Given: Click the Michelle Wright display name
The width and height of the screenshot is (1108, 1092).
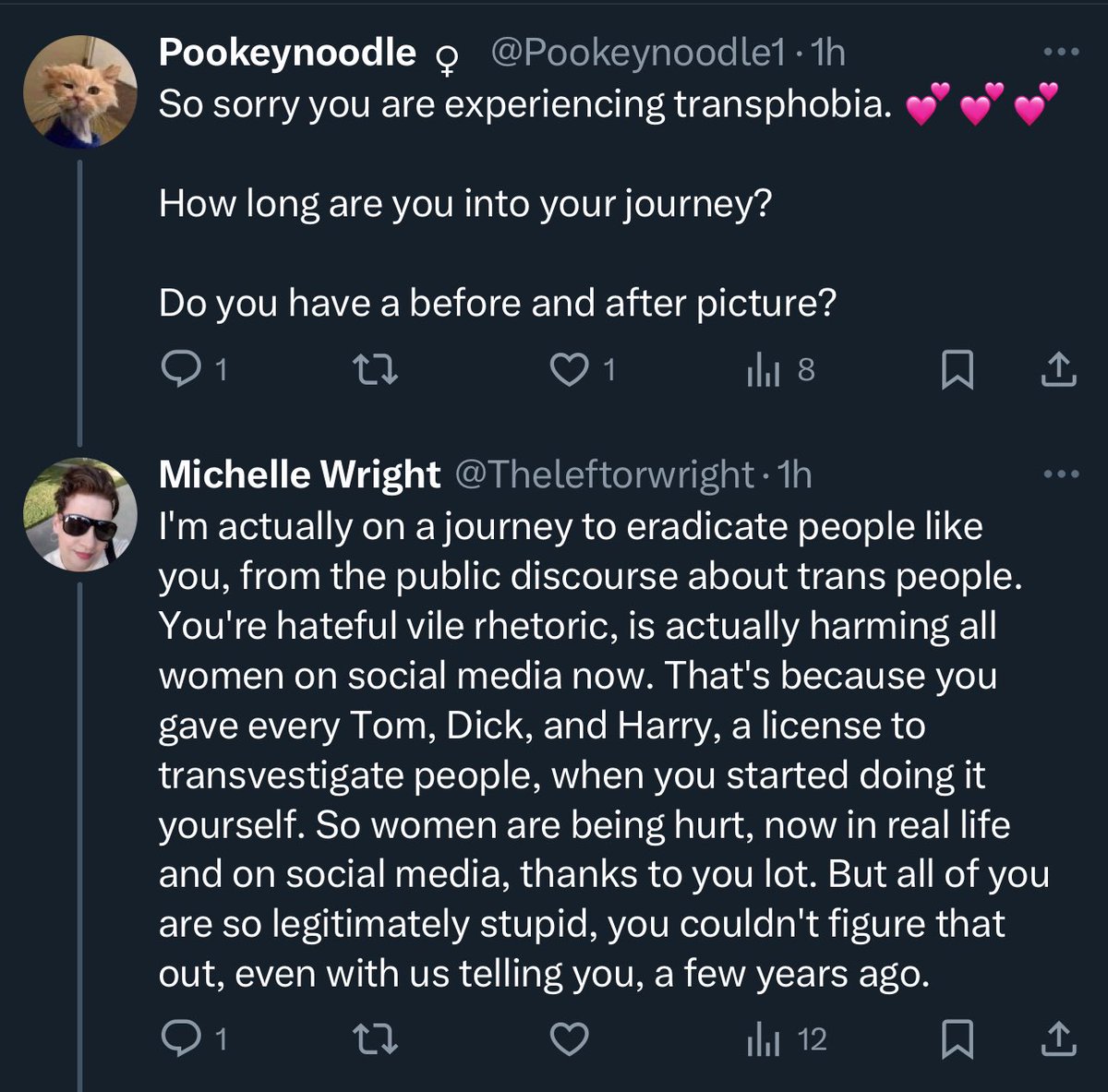Looking at the screenshot, I should pyautogui.click(x=299, y=474).
